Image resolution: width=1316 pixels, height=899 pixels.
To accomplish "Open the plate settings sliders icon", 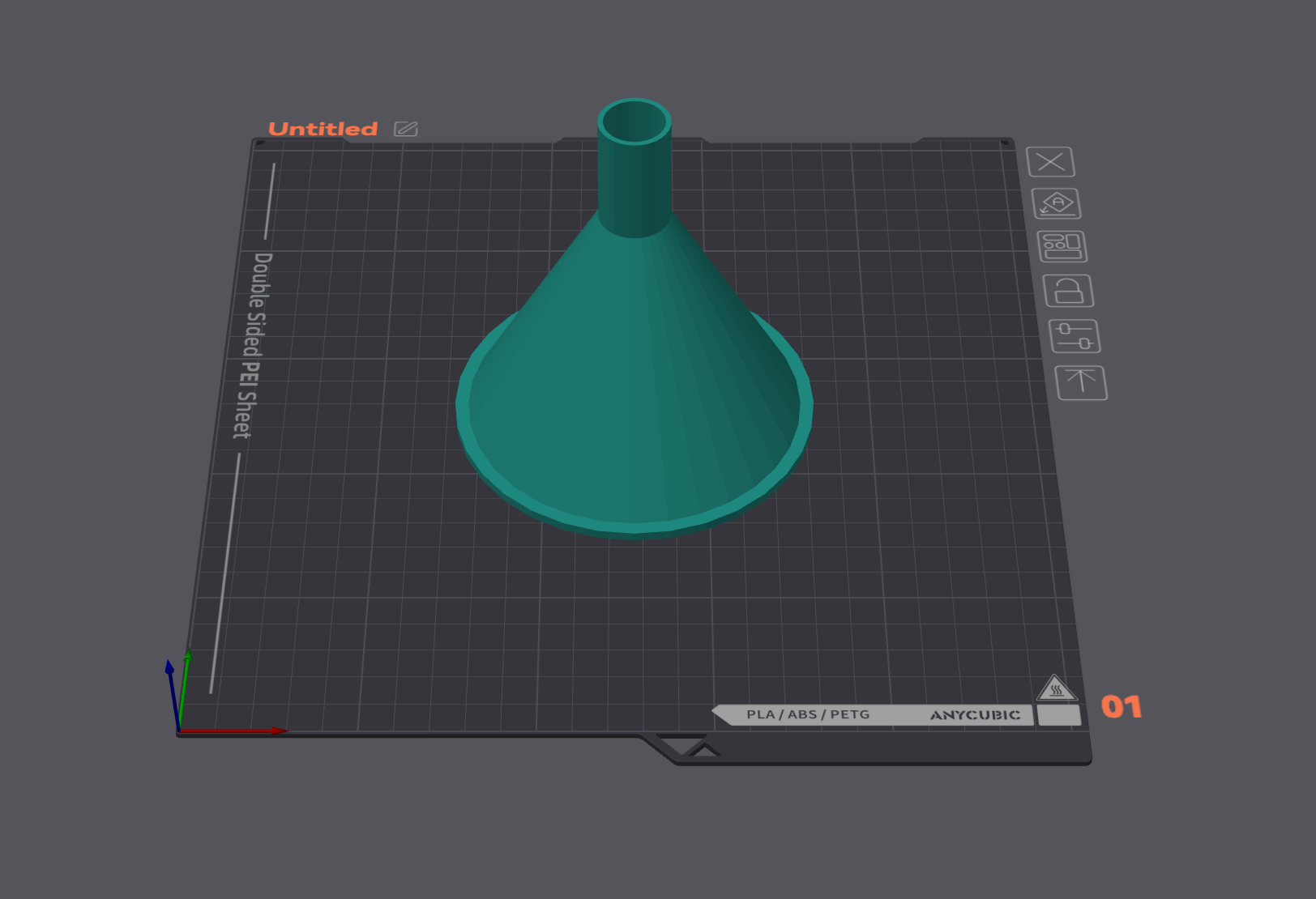I will point(1075,336).
